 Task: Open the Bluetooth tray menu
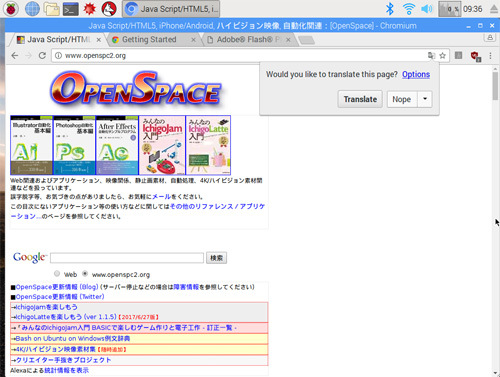[x=390, y=9]
